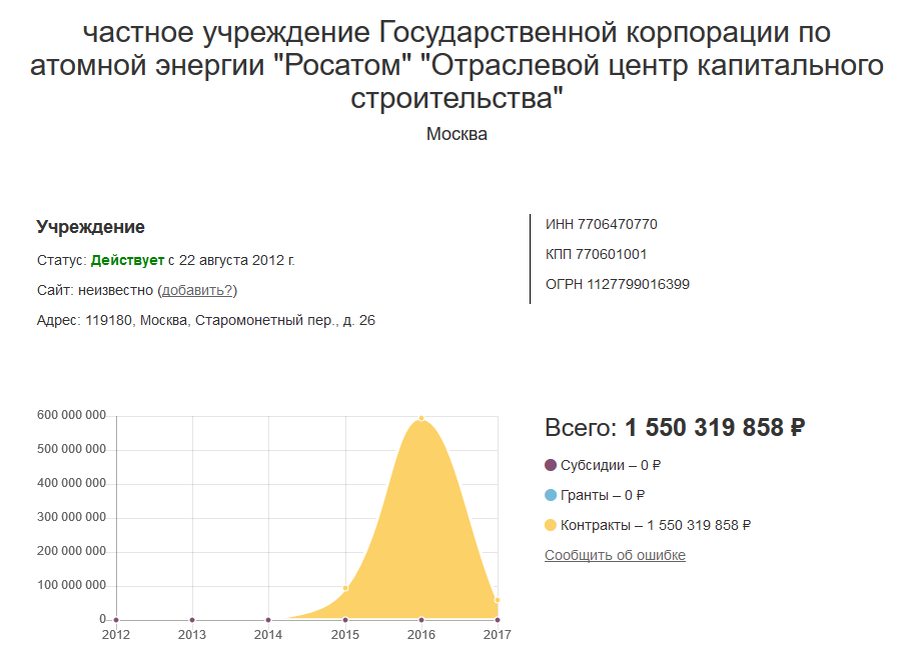Click the 'Субсидии – 0 ₽' legend label

pyautogui.click(x=611, y=465)
